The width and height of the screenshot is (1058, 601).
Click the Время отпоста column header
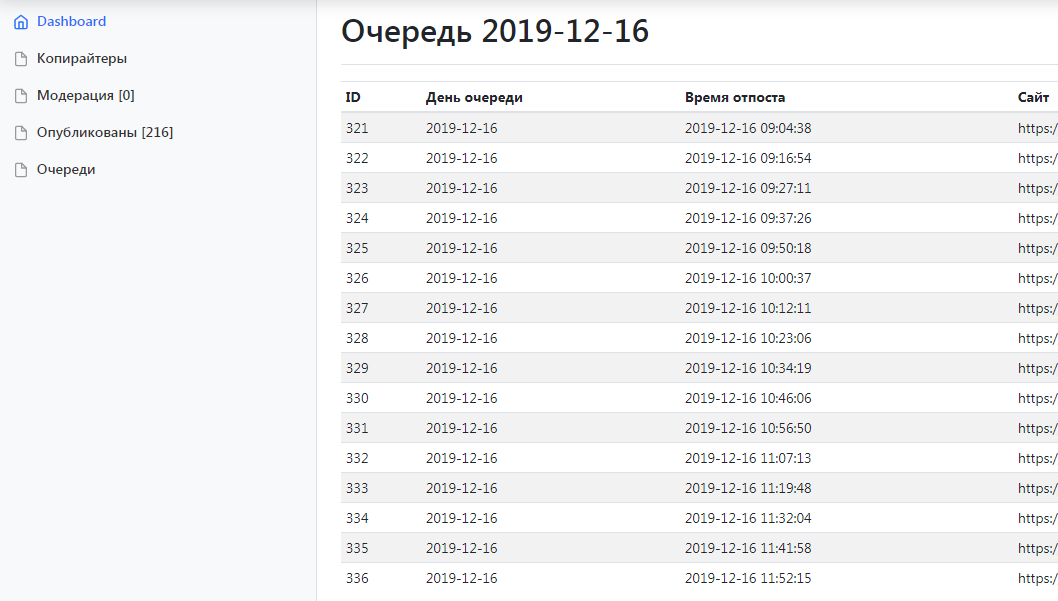point(735,98)
